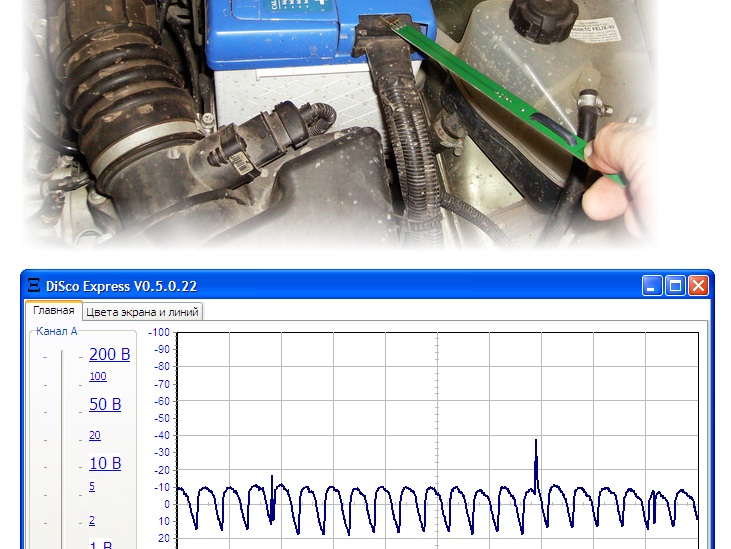Select the 2 voltage range
The width and height of the screenshot is (731, 549).
tap(92, 521)
